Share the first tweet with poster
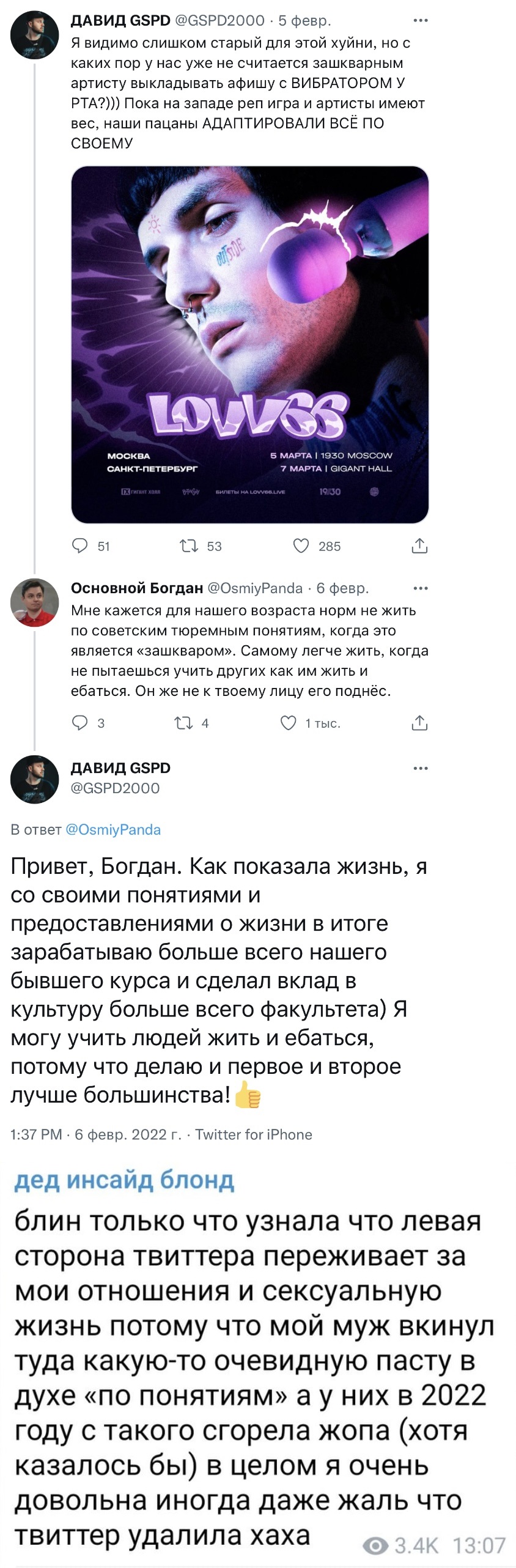Screen dimensions: 516x1568 tap(419, 545)
